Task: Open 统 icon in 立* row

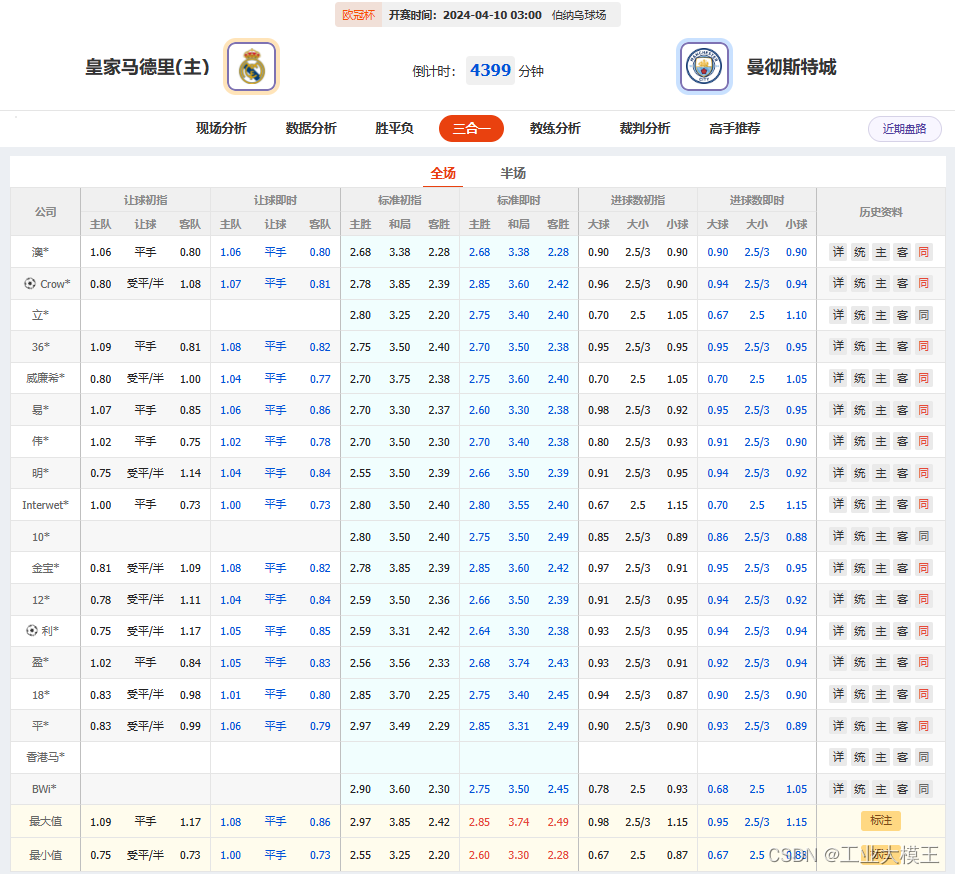Action: (860, 315)
